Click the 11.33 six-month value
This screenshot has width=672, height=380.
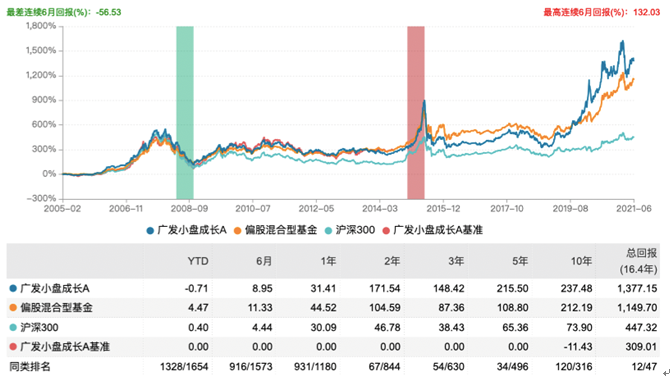click(x=260, y=308)
